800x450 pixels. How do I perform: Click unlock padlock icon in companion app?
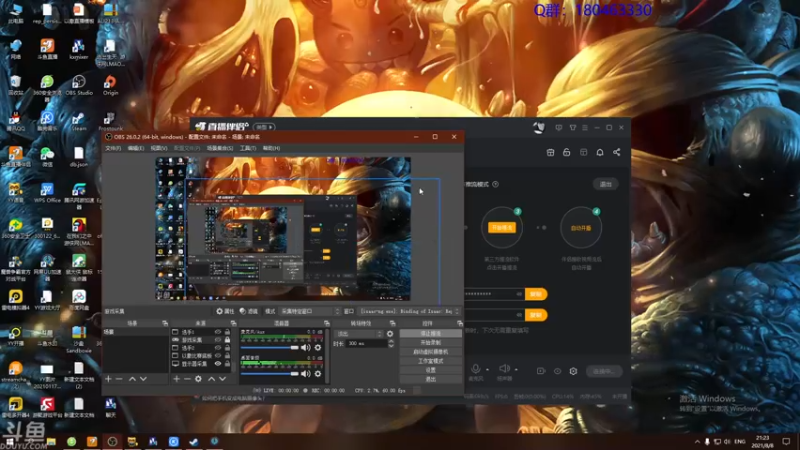566,152
